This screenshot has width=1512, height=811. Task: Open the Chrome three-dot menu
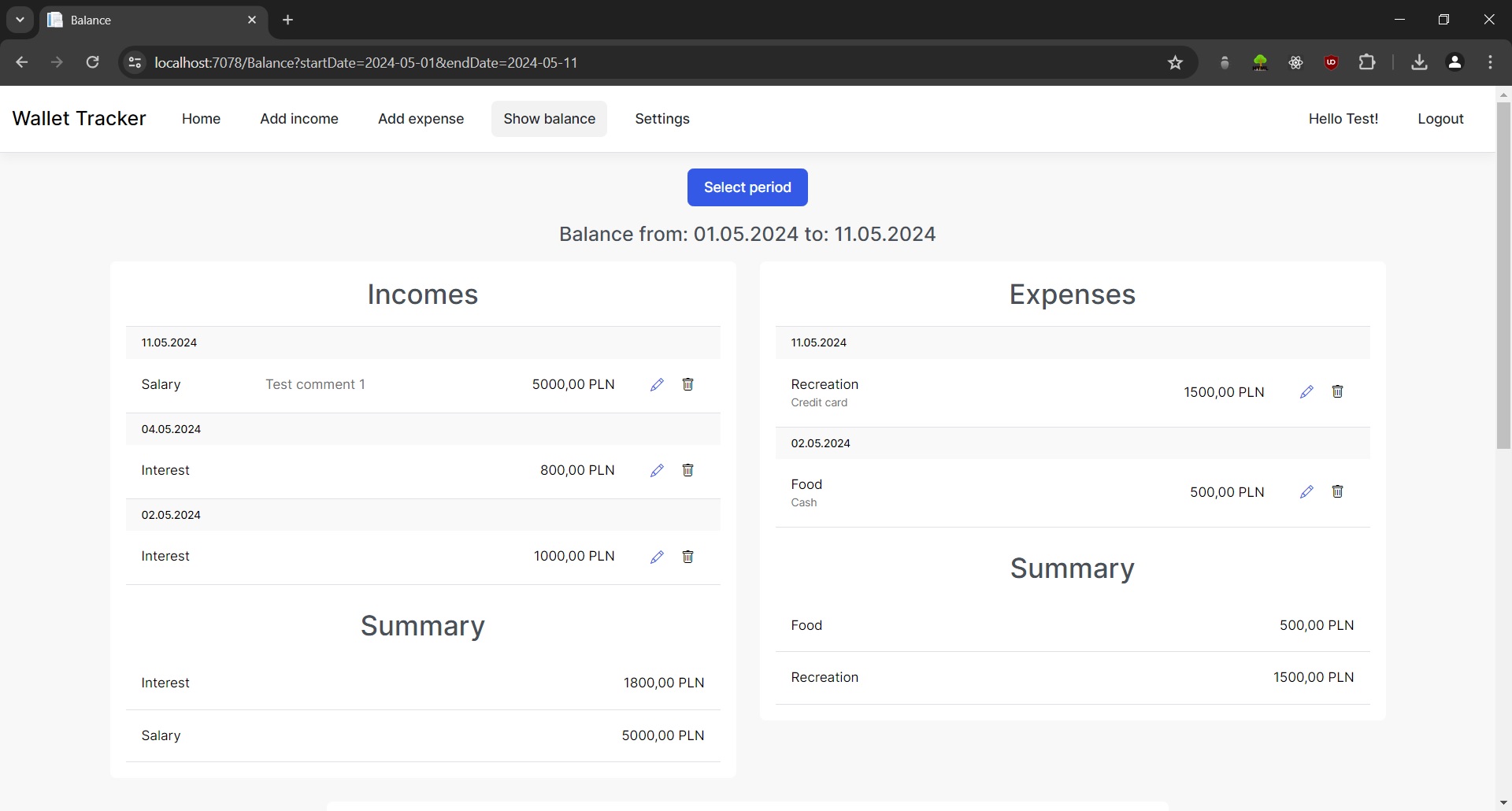click(1490, 62)
